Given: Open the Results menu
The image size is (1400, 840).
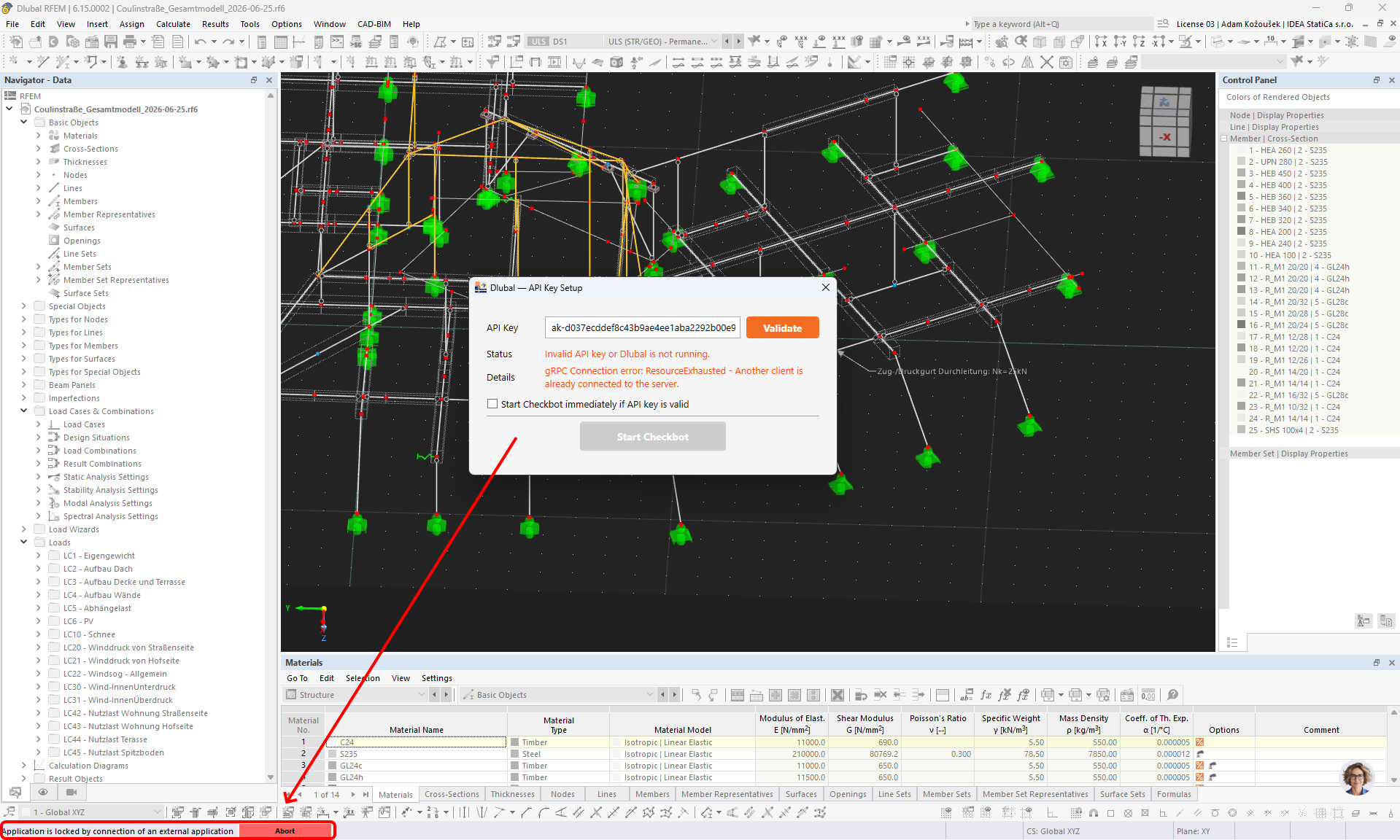Looking at the screenshot, I should click(215, 24).
